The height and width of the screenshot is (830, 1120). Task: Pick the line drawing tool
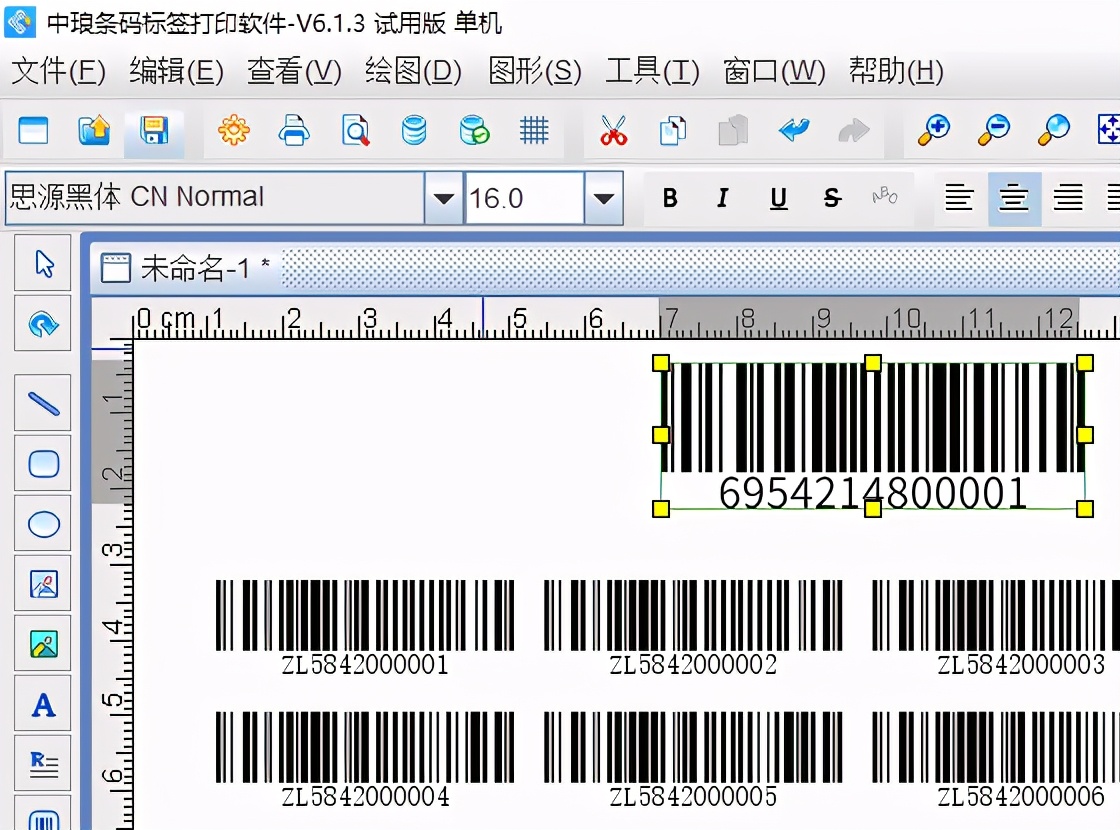[x=42, y=403]
